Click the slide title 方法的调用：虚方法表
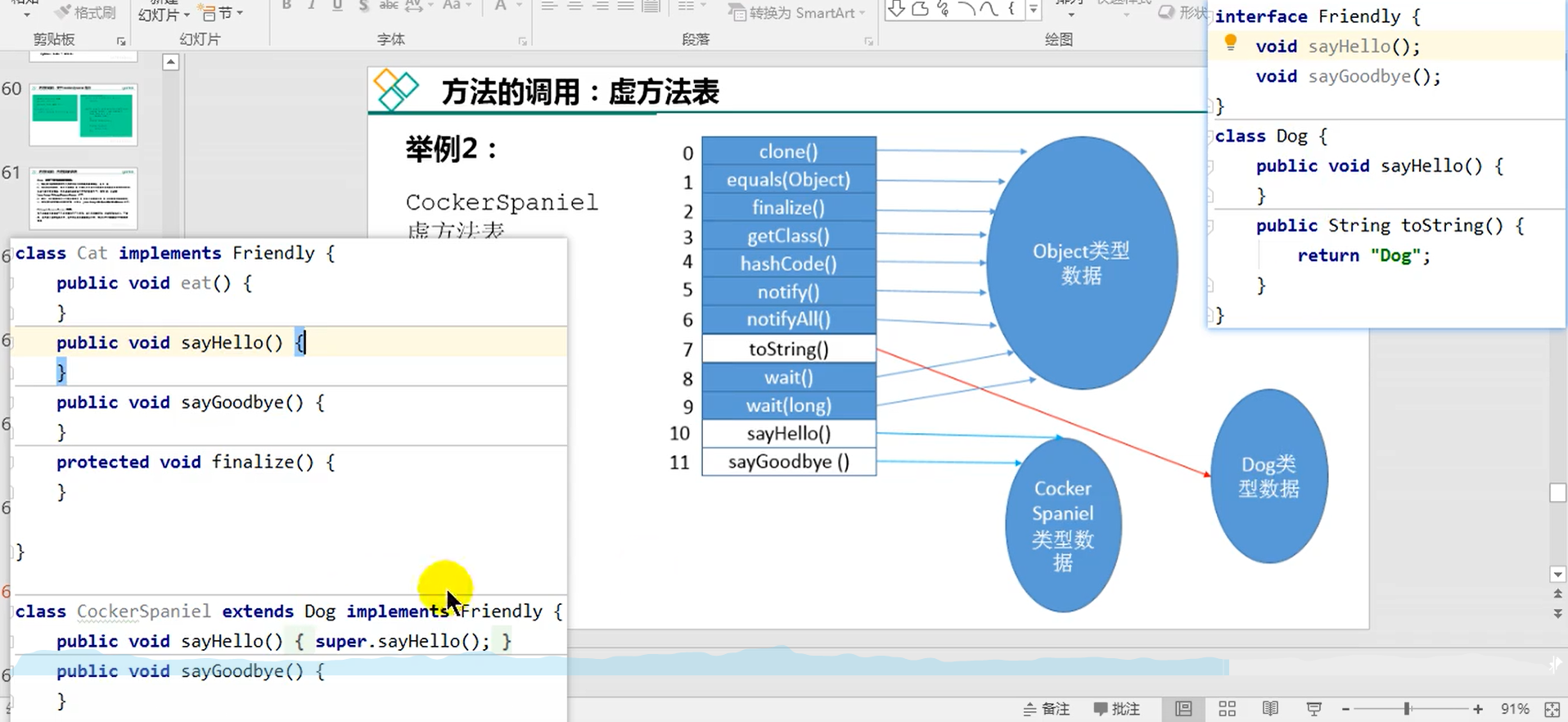Image resolution: width=1568 pixels, height=722 pixels. (580, 92)
